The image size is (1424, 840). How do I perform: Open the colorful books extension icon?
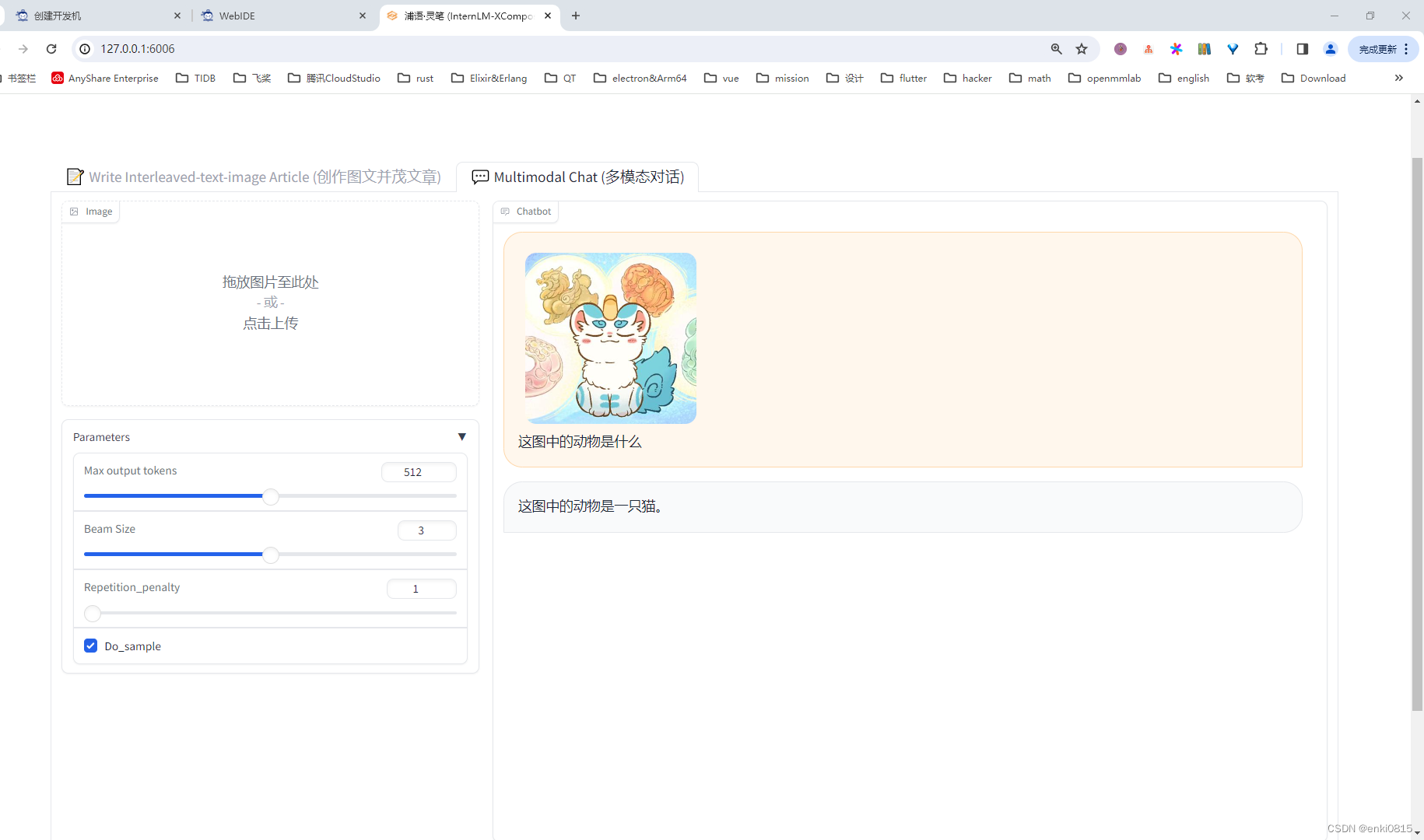point(1205,49)
